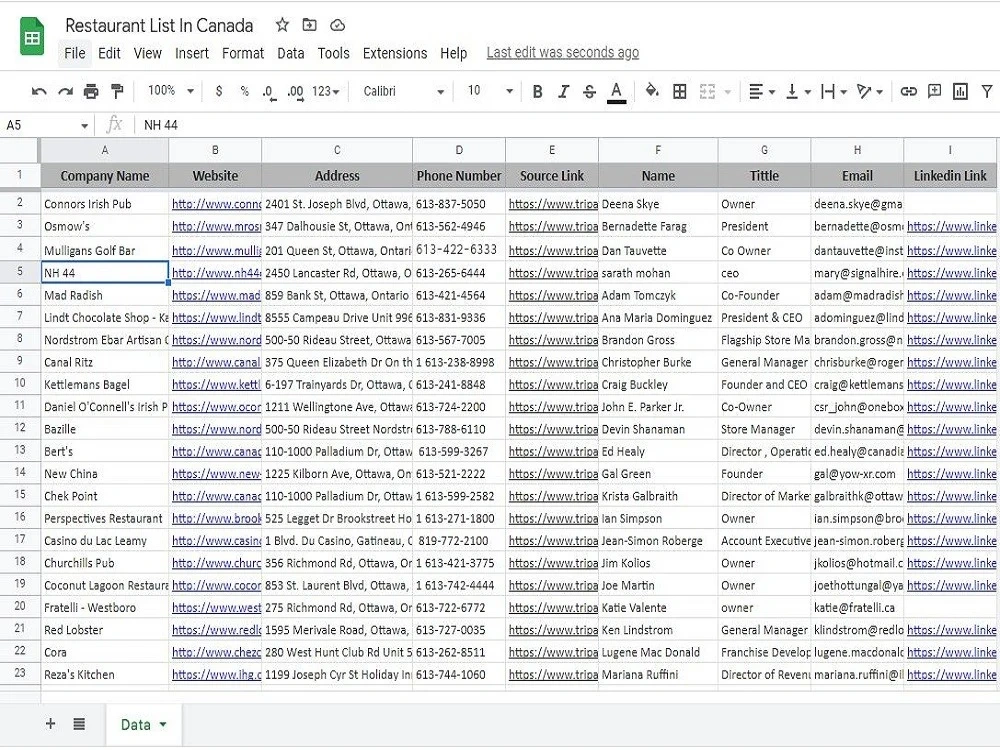Expand the Merge cells dropdown arrow
Viewport: 1000px width, 750px height.
click(x=728, y=92)
